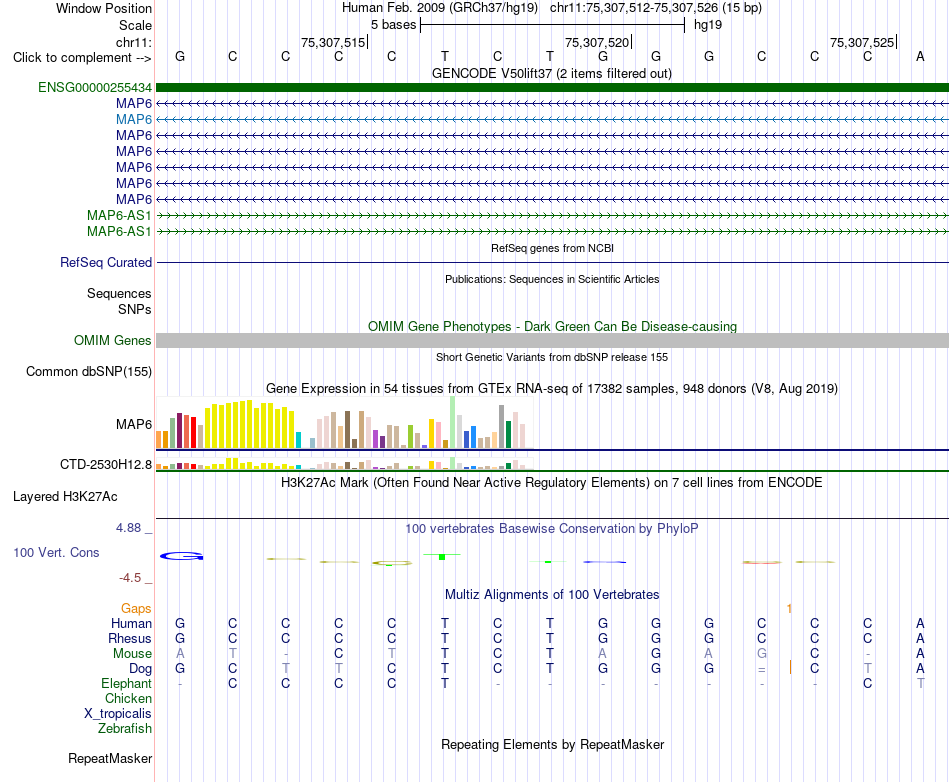Screen dimensions: 950x782
Task: Click the gray OMIM Genes bar
Action: [552, 340]
